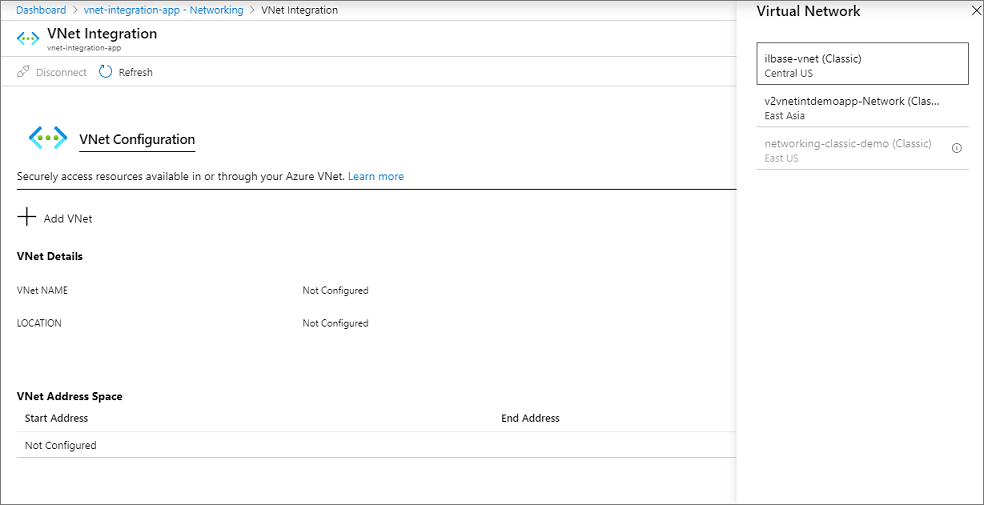This screenshot has width=984, height=505.
Task: Click Not Configured value for LOCATION
Action: [x=335, y=323]
